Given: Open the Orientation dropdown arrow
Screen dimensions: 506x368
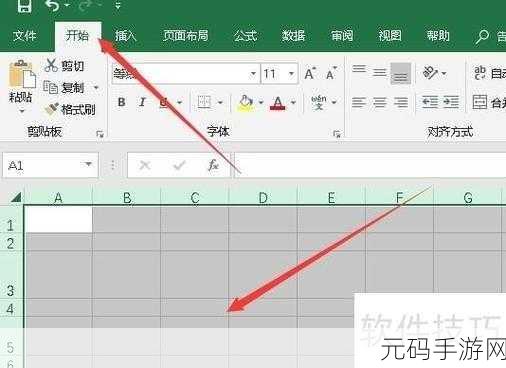Looking at the screenshot, I should tap(444, 73).
